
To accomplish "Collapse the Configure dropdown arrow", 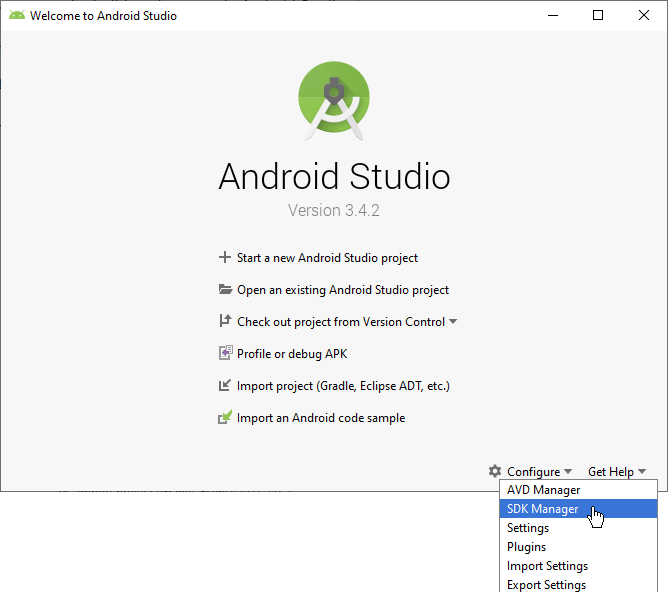I will 568,472.
